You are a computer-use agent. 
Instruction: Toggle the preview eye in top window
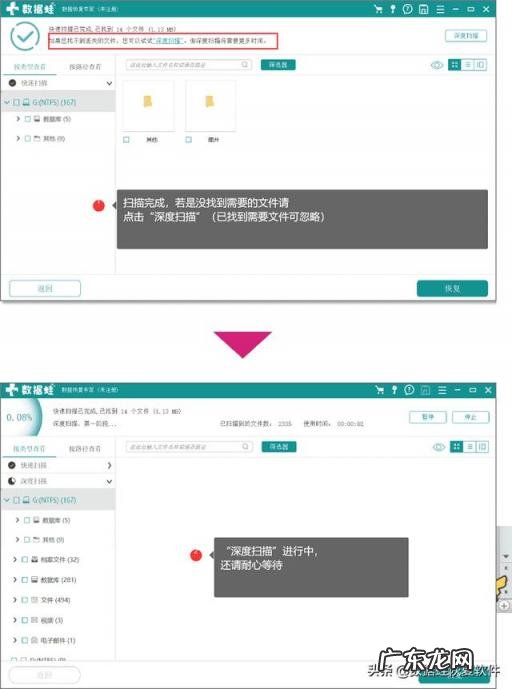click(436, 65)
